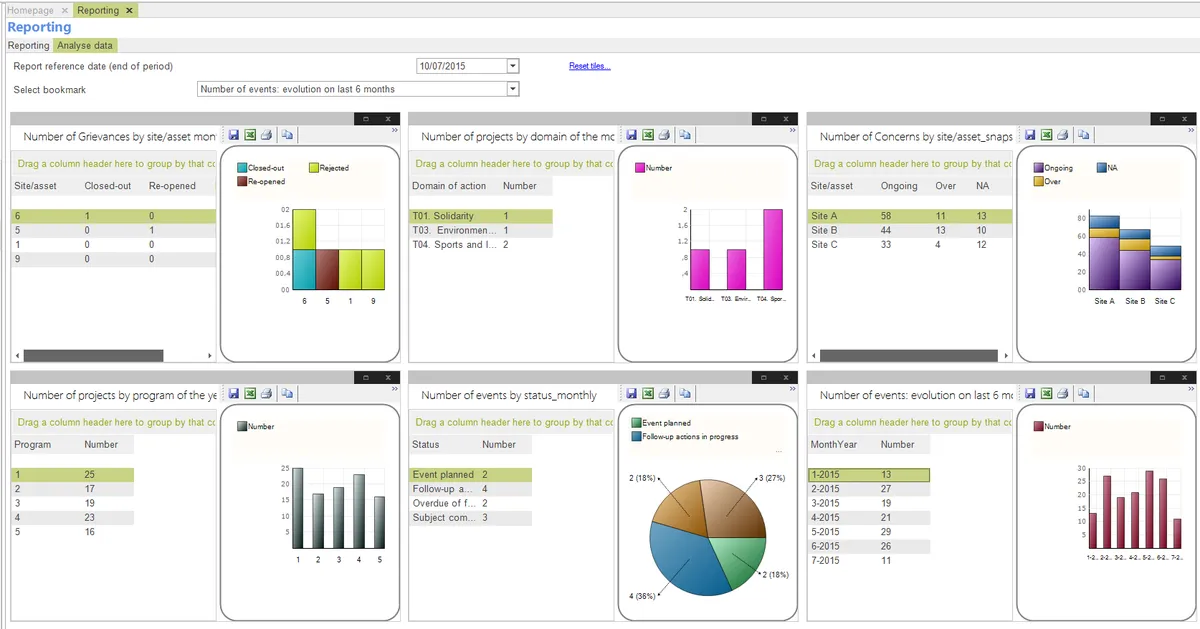Save the Concerns by site/asset tile
Image resolution: width=1200 pixels, height=629 pixels.
[x=1029, y=135]
